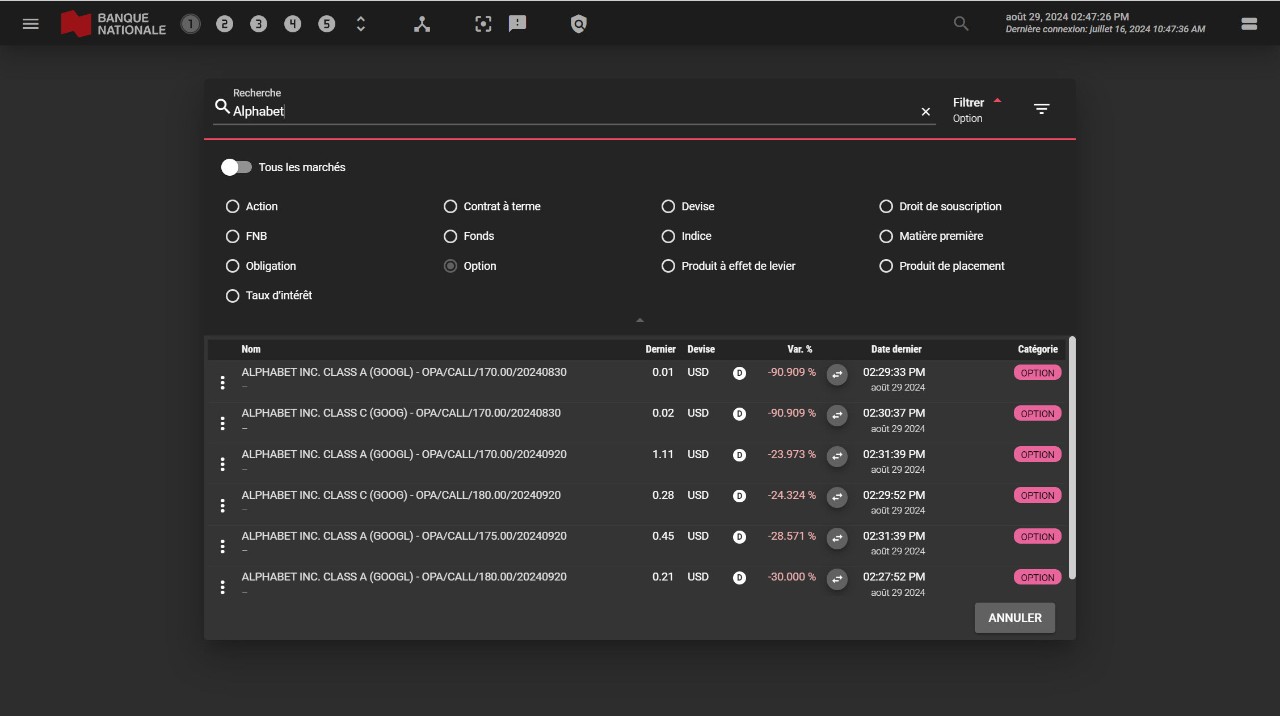Open the layout panel icon at top right

pos(1249,24)
